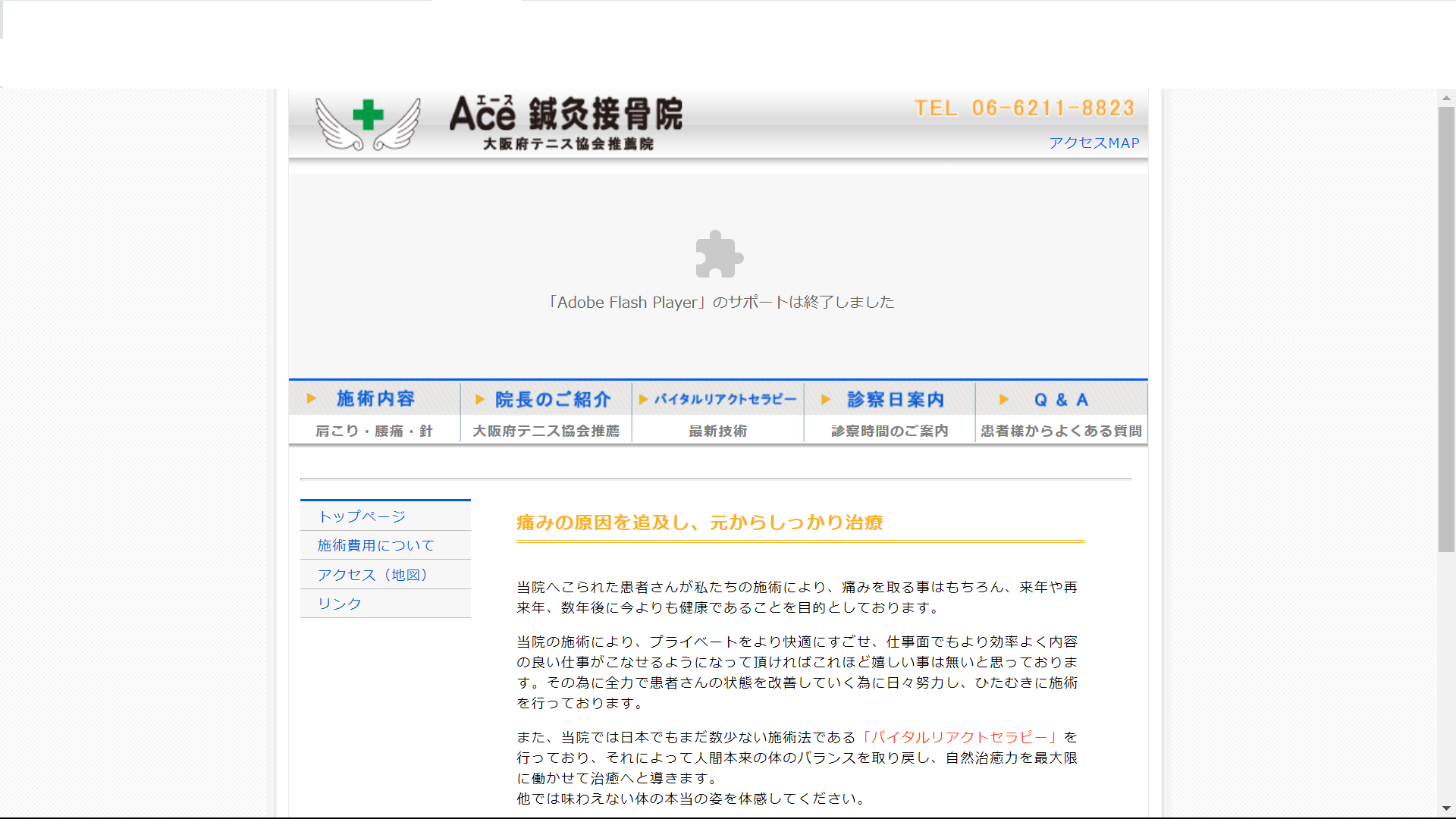Open the バイタルリアクトセラピー navigation tab
The height and width of the screenshot is (819, 1456).
pos(718,399)
